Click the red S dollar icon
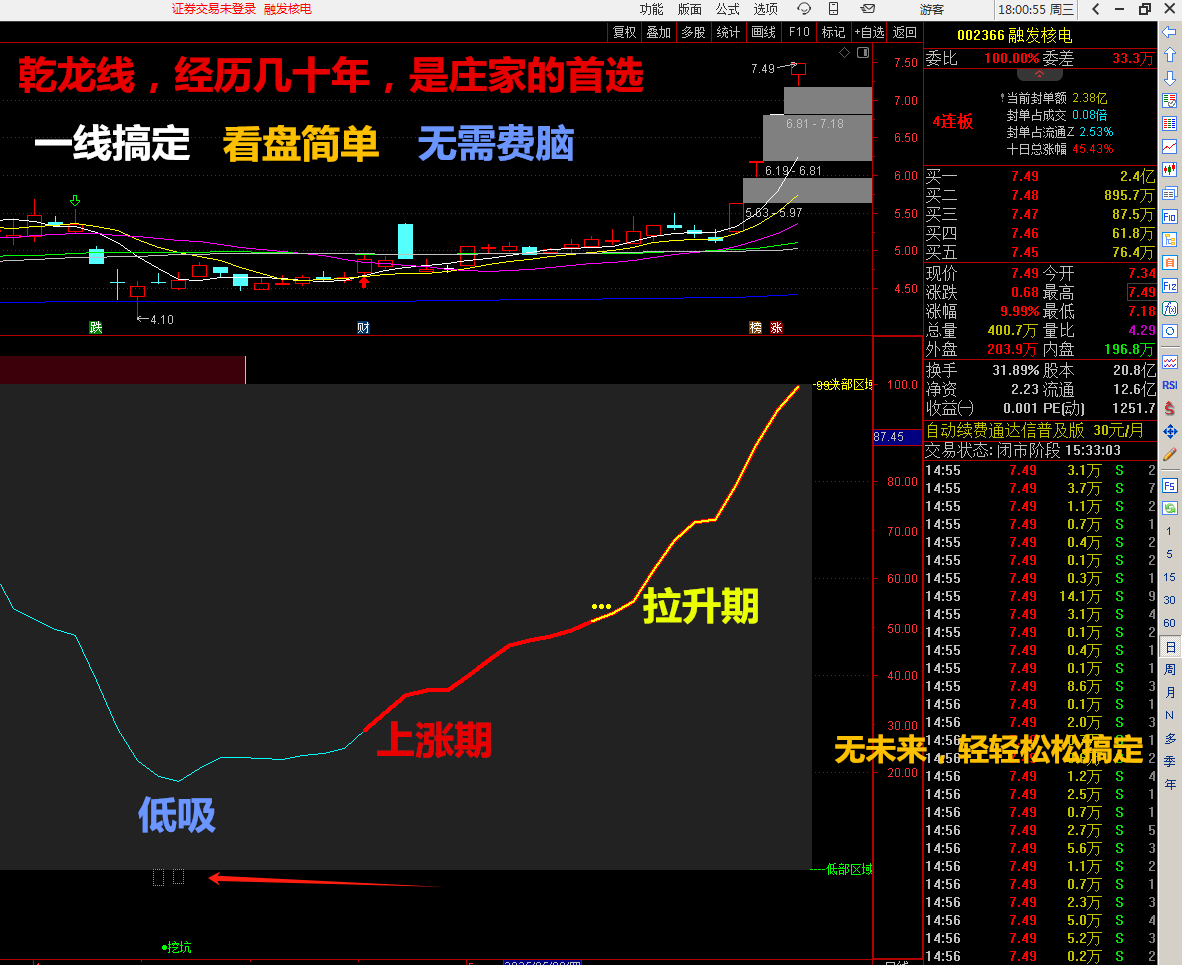The width and height of the screenshot is (1182, 965). [1169, 408]
